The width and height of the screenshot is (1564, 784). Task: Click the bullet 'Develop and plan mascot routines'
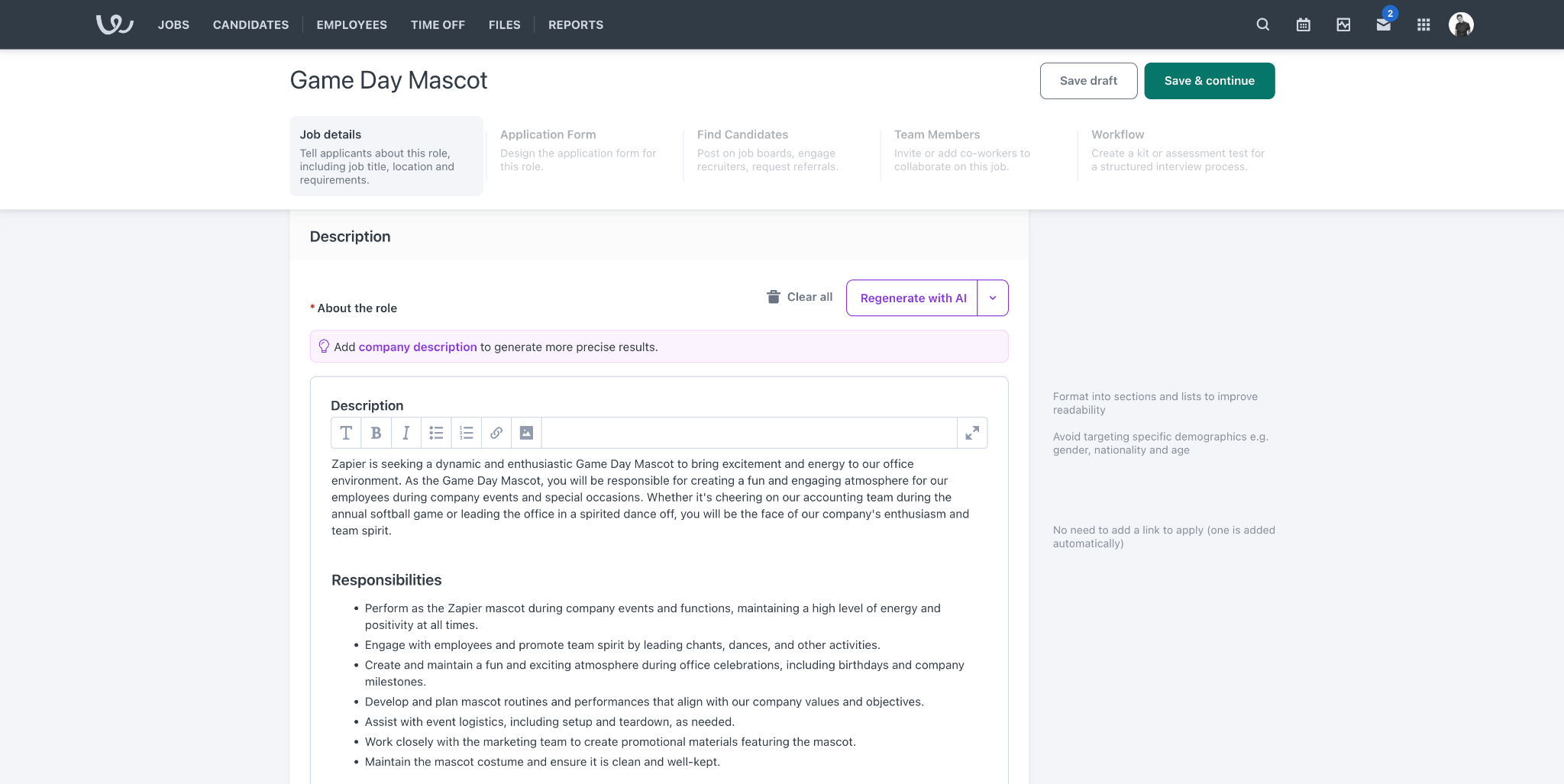pos(645,702)
